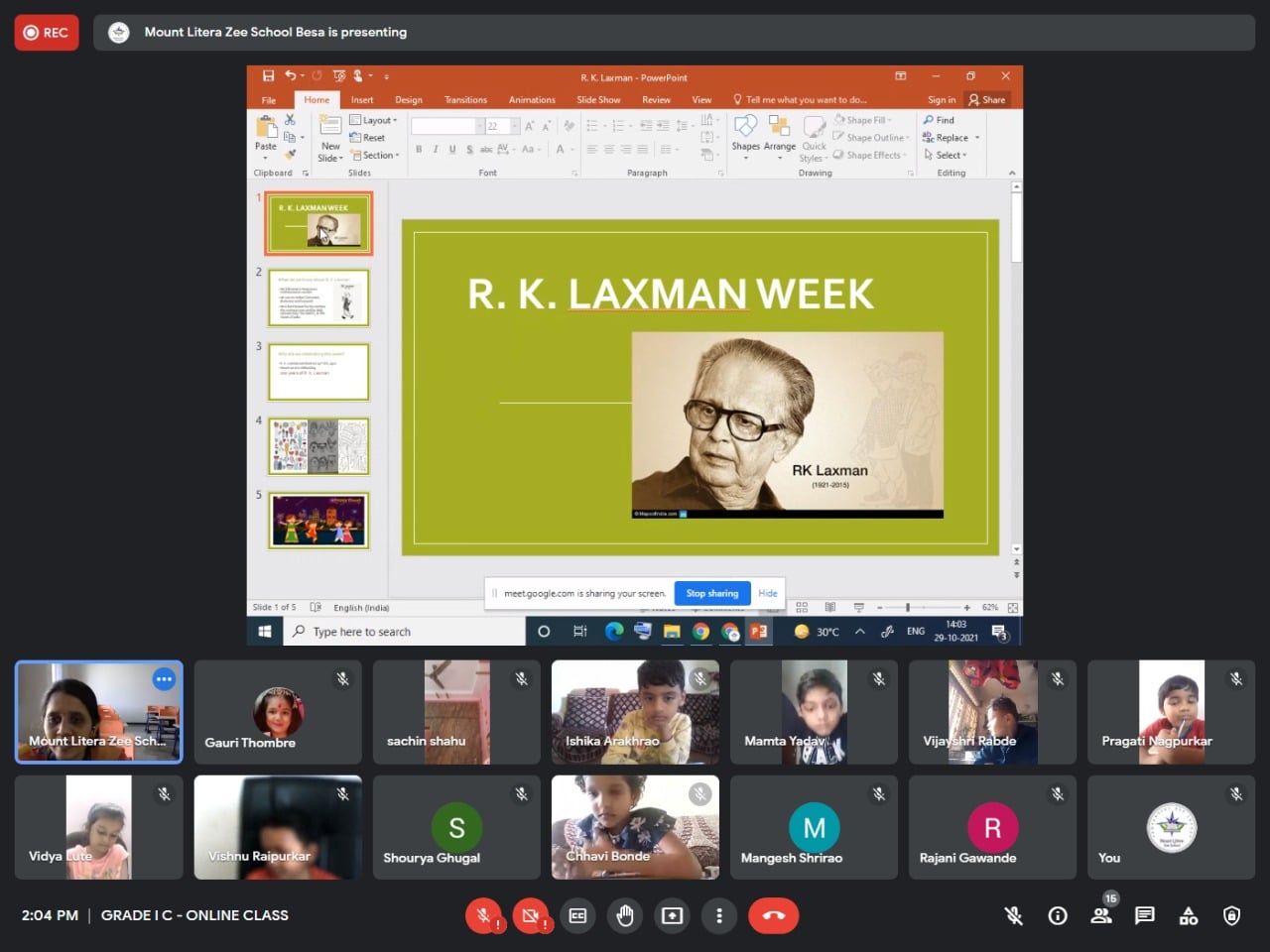Toggle Bold formatting
This screenshot has height=952, width=1270.
419,150
